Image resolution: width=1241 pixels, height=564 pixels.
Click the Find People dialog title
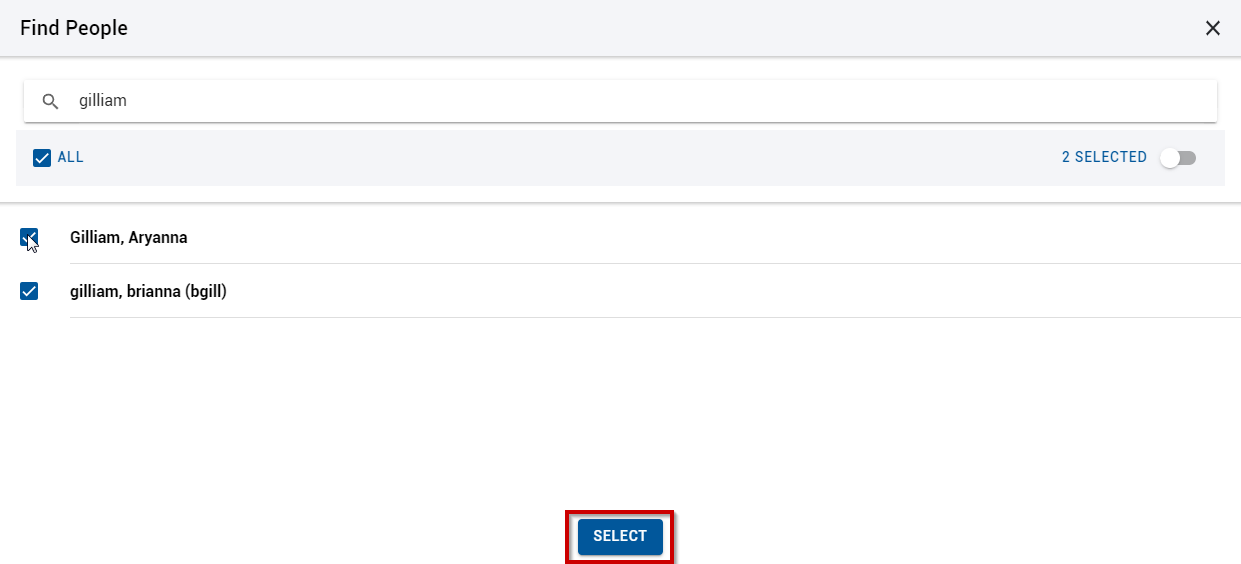pyautogui.click(x=74, y=28)
